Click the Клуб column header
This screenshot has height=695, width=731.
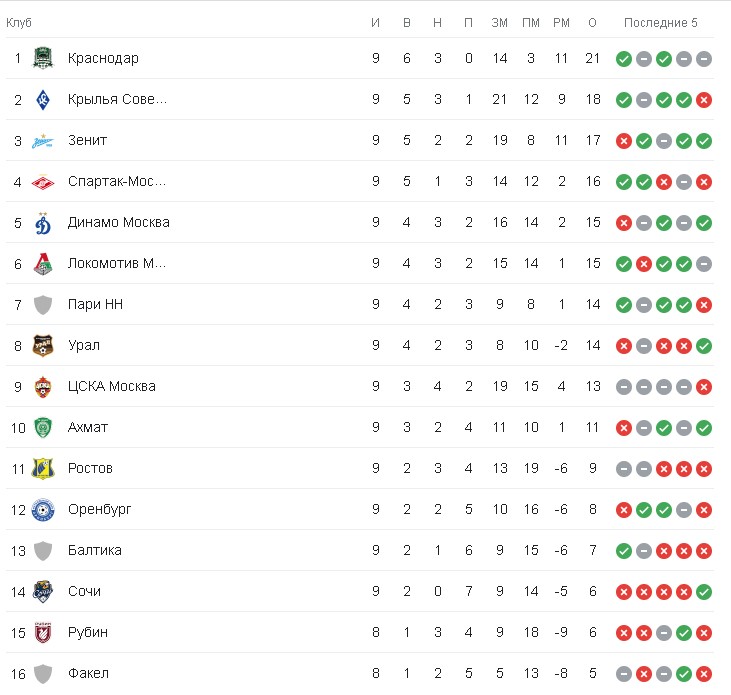19,23
